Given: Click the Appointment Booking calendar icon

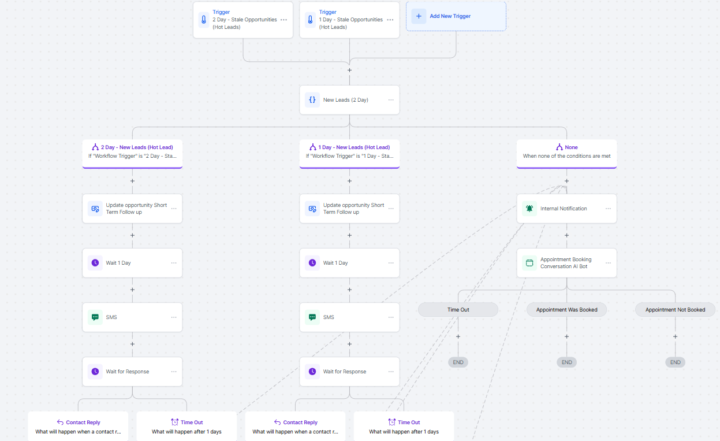Looking at the screenshot, I should click(x=529, y=263).
